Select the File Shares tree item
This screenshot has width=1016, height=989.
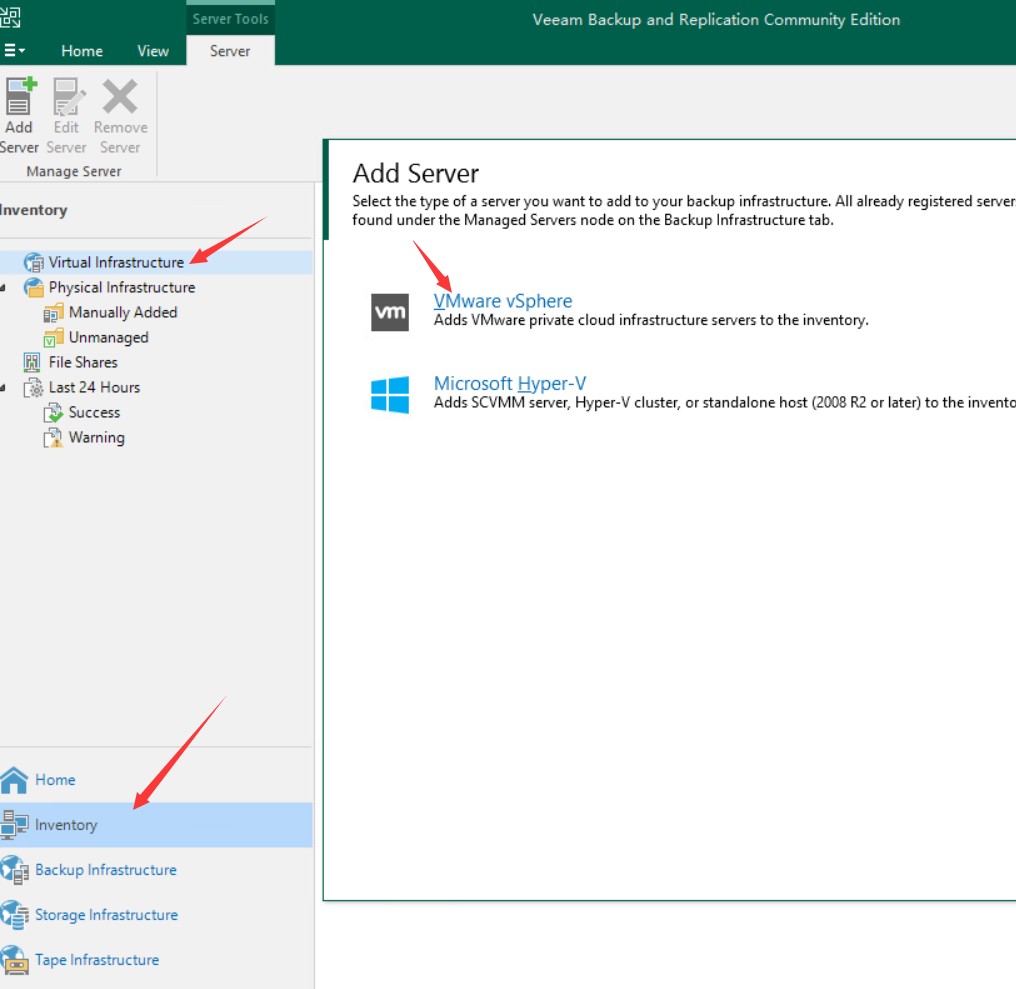(83, 362)
